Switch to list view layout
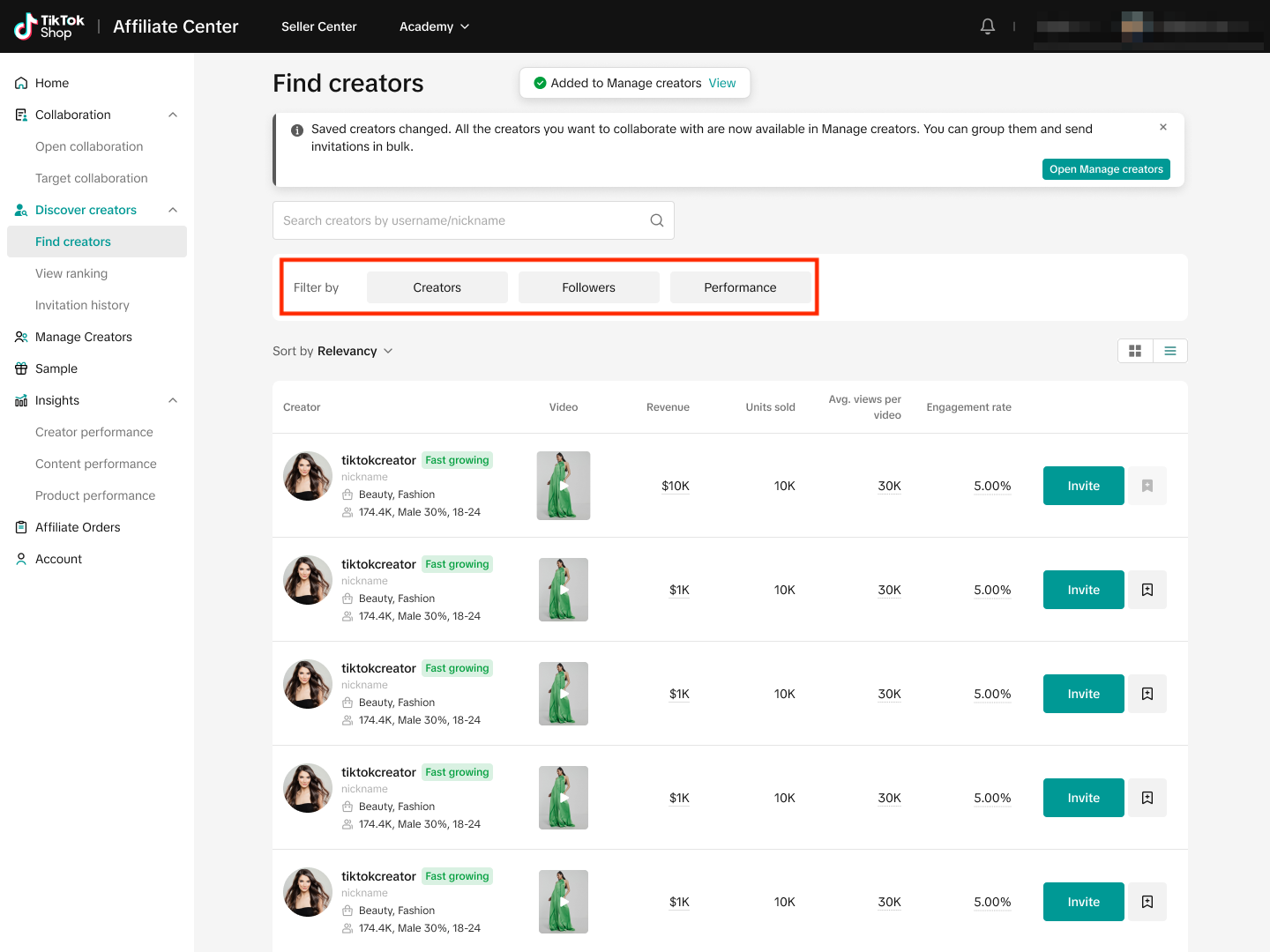 pyautogui.click(x=1169, y=351)
